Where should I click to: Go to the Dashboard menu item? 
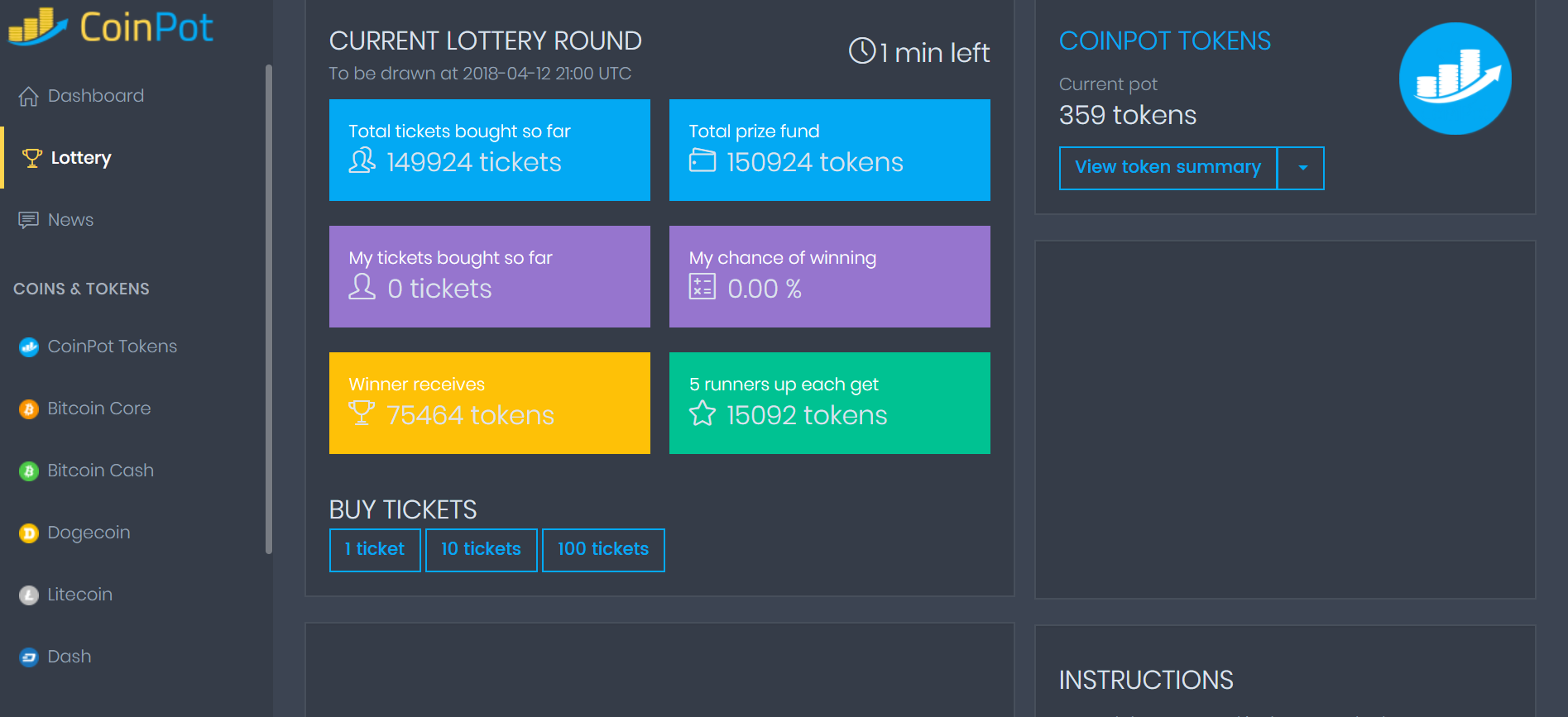point(95,96)
